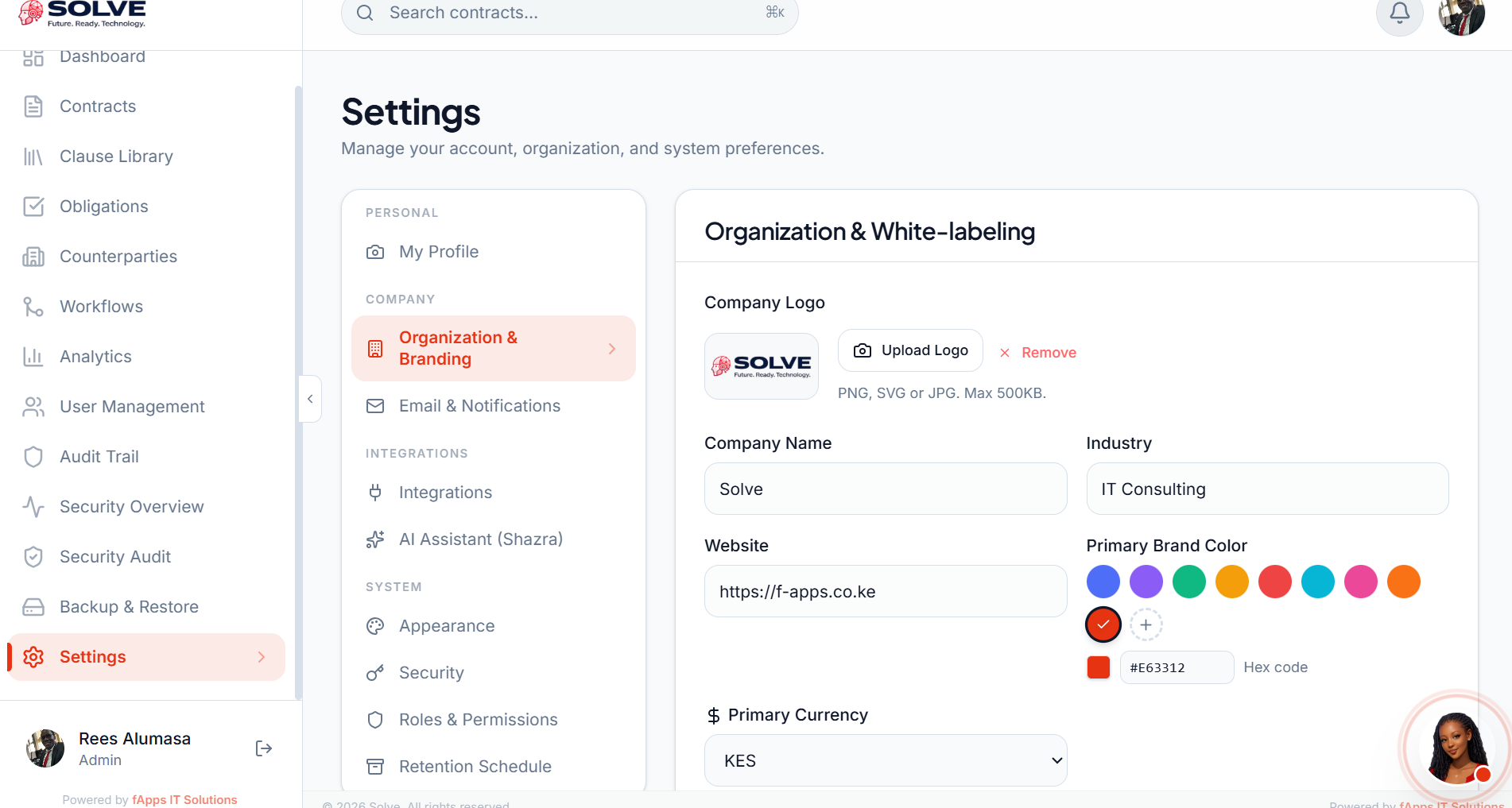Click the notification bell icon

click(x=1399, y=14)
